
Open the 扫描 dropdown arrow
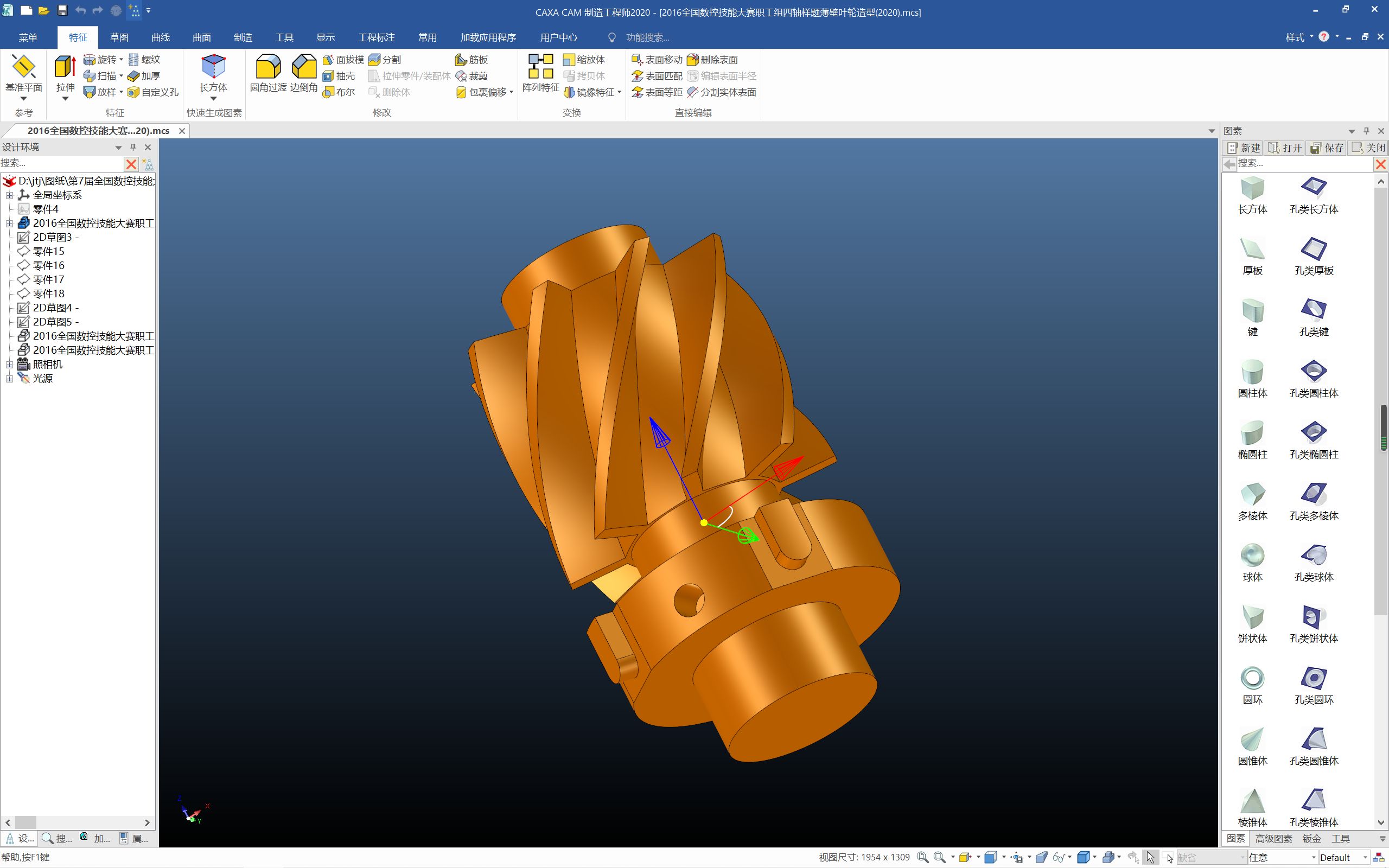tap(121, 76)
